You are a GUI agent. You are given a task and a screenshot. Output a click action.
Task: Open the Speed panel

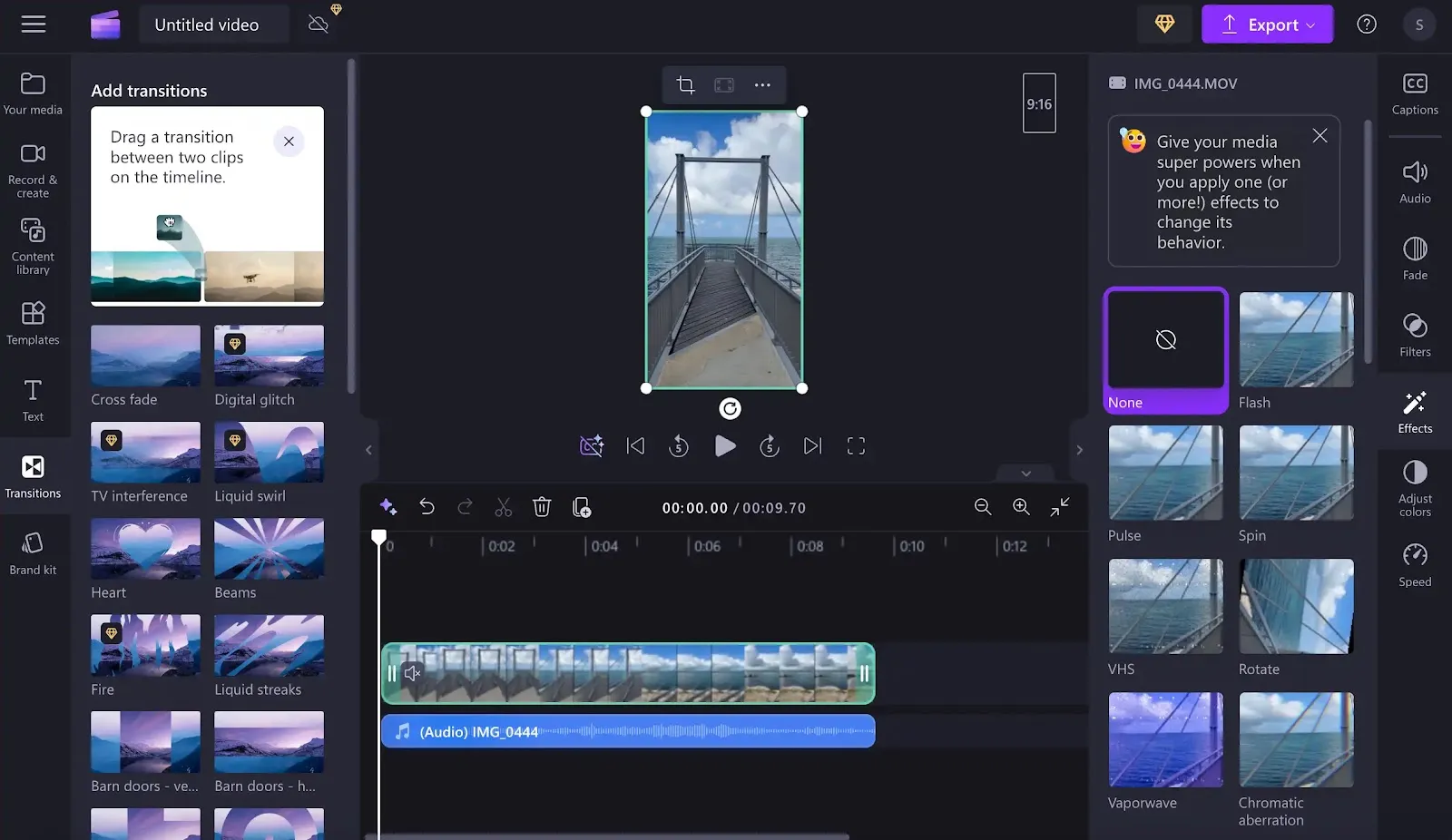coord(1415,566)
